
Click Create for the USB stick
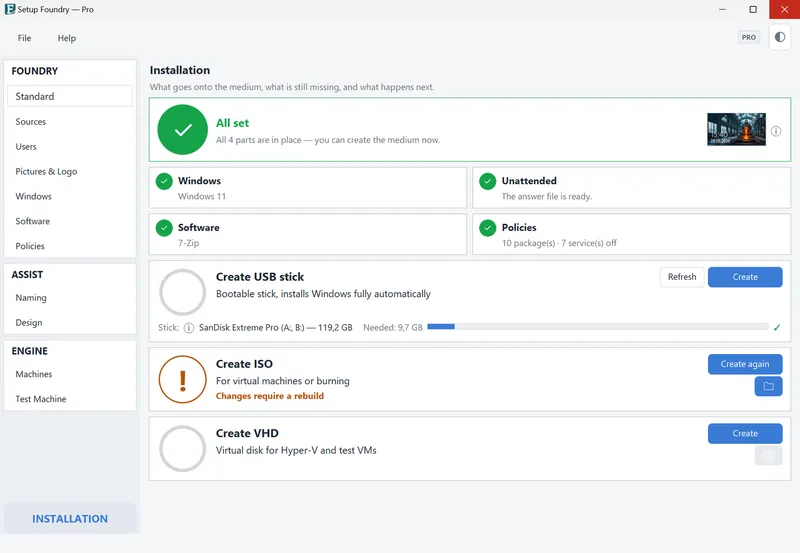point(745,277)
